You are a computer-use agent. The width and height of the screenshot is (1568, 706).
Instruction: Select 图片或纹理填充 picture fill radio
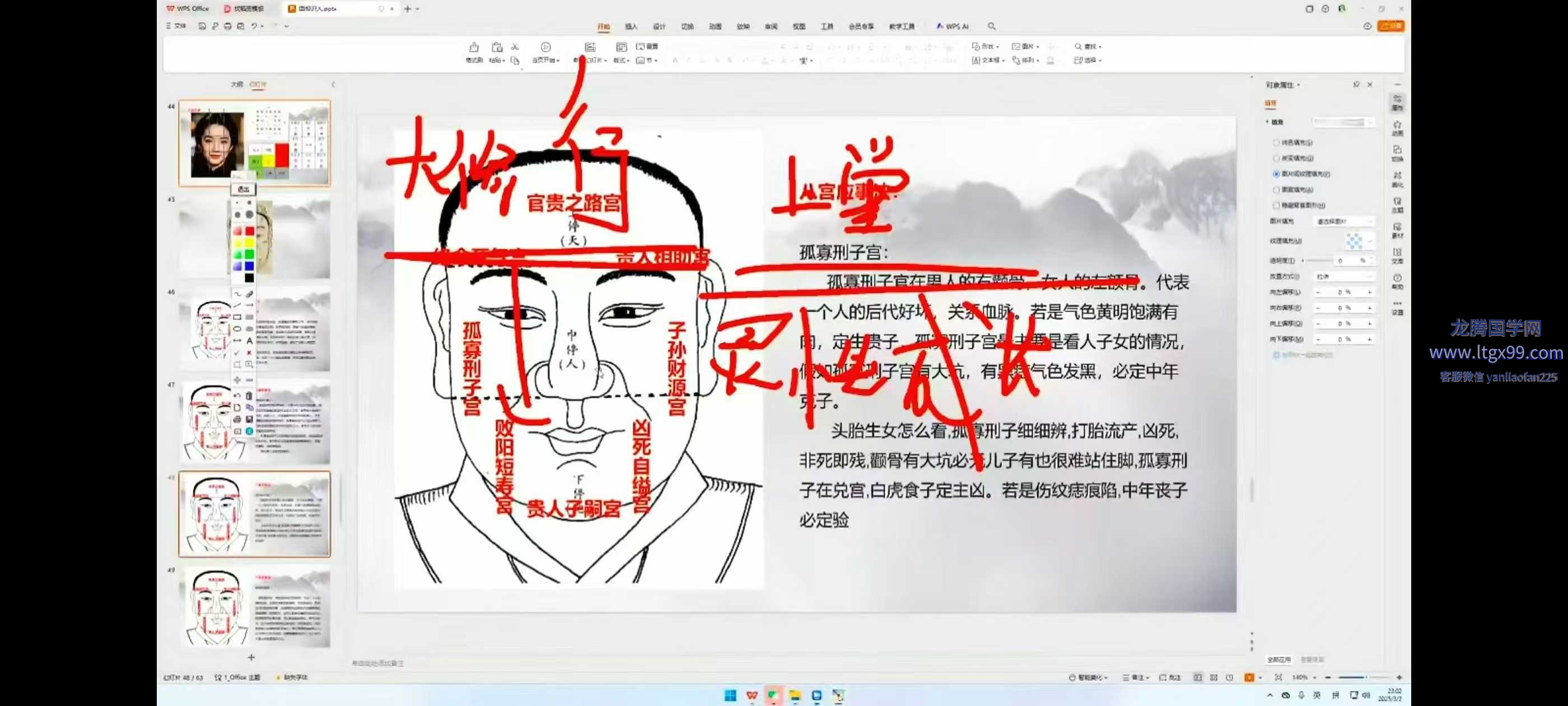(1276, 174)
